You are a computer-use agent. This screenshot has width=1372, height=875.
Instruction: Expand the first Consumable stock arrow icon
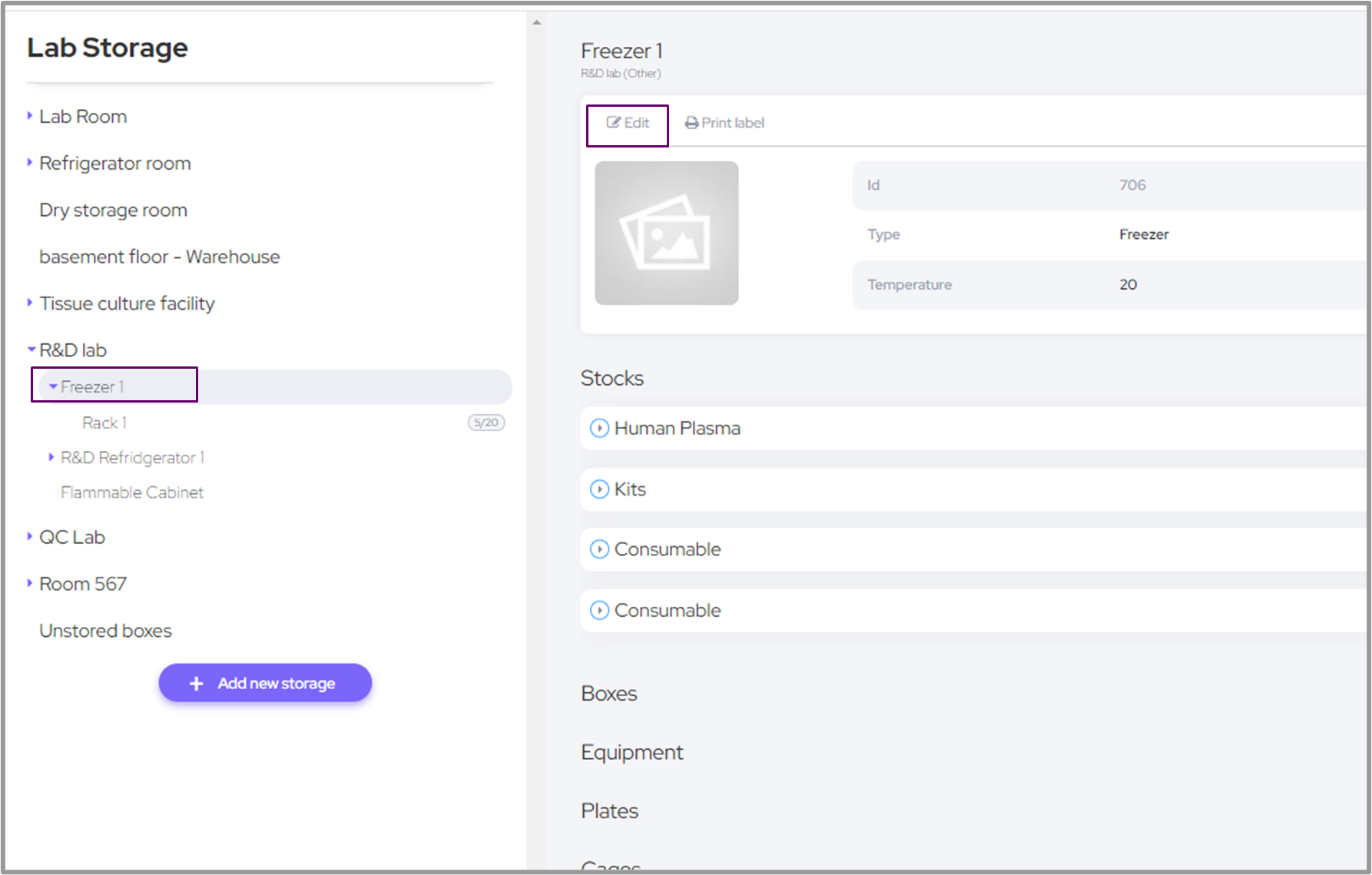[599, 549]
